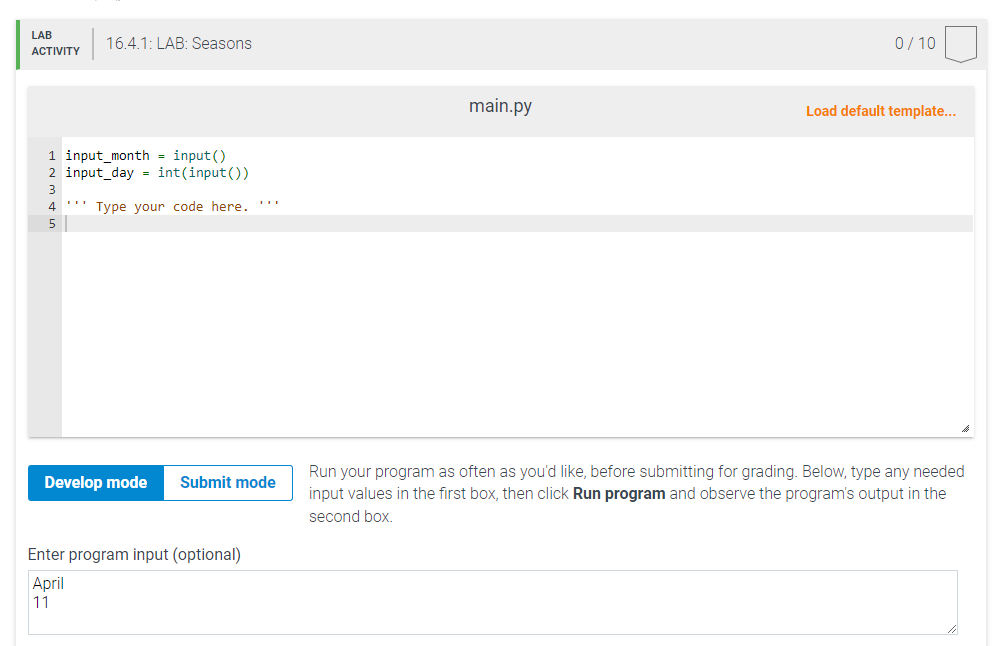Click the main.py file header
Viewport: 1003px width, 646px height.
click(499, 105)
